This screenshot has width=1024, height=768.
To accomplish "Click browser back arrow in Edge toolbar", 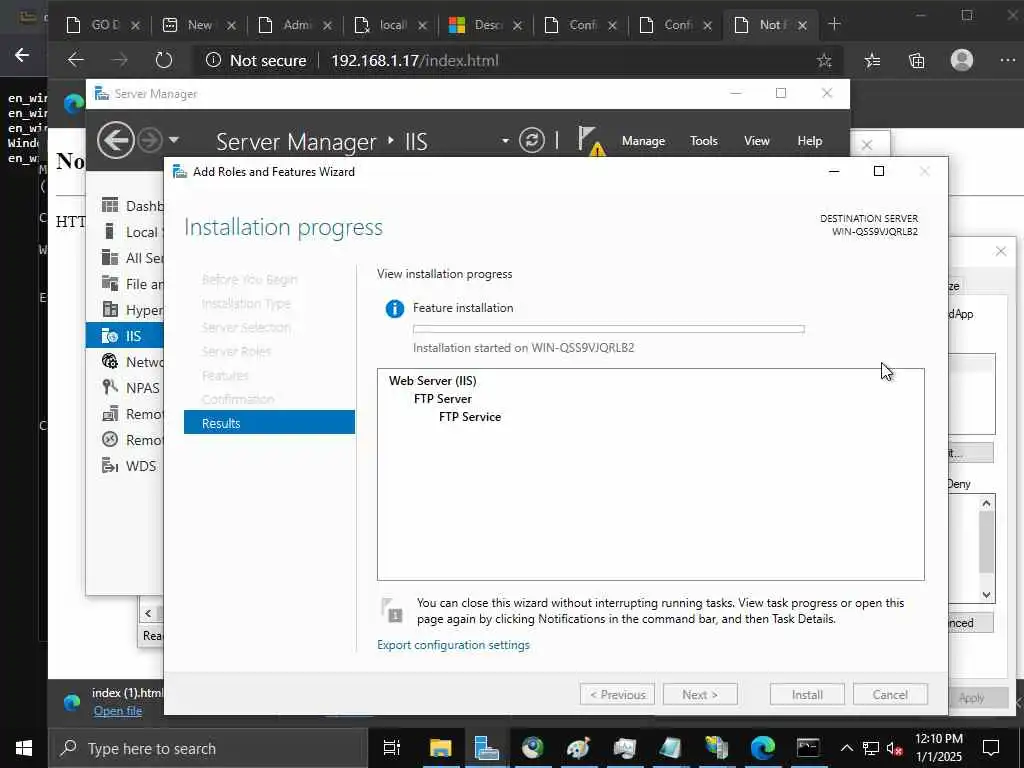I will point(76,60).
